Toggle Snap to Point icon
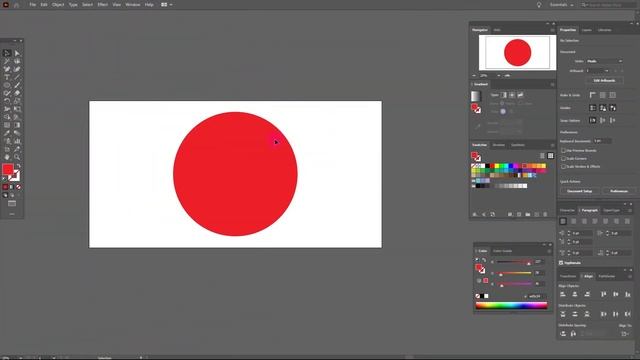 tap(593, 120)
